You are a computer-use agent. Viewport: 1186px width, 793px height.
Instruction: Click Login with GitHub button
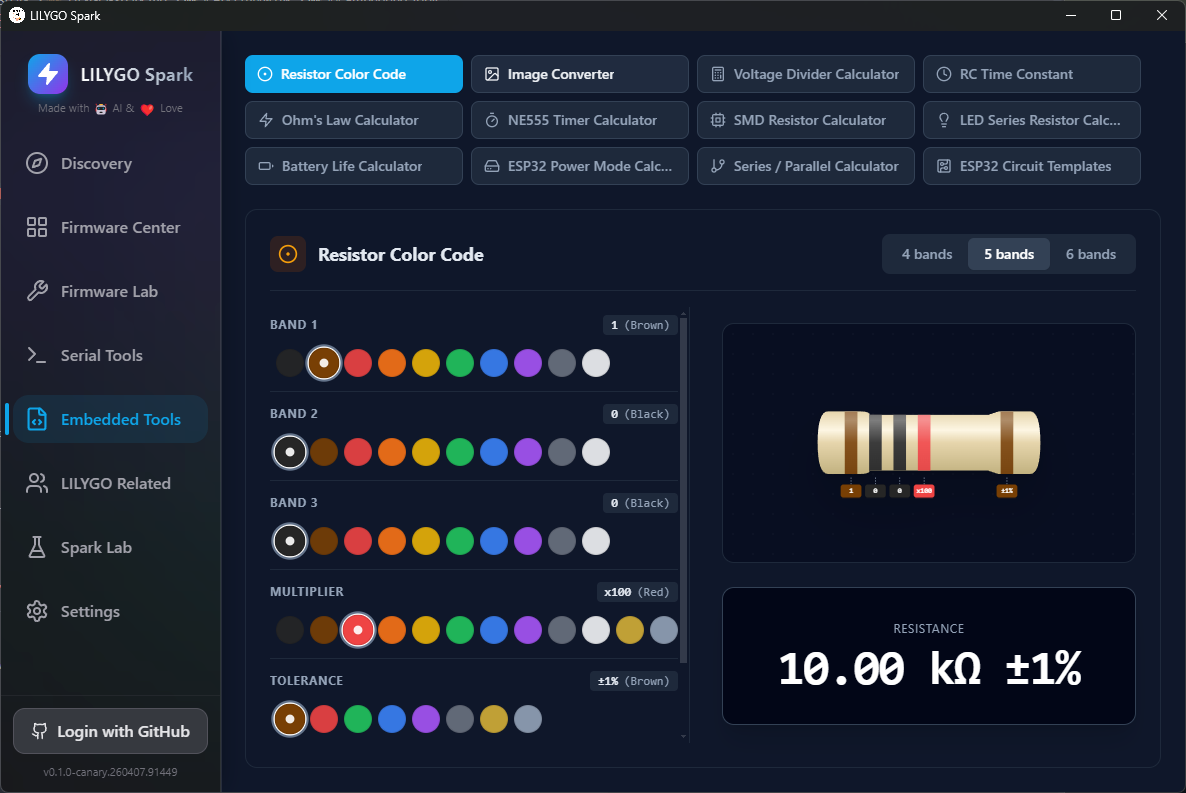[110, 732]
